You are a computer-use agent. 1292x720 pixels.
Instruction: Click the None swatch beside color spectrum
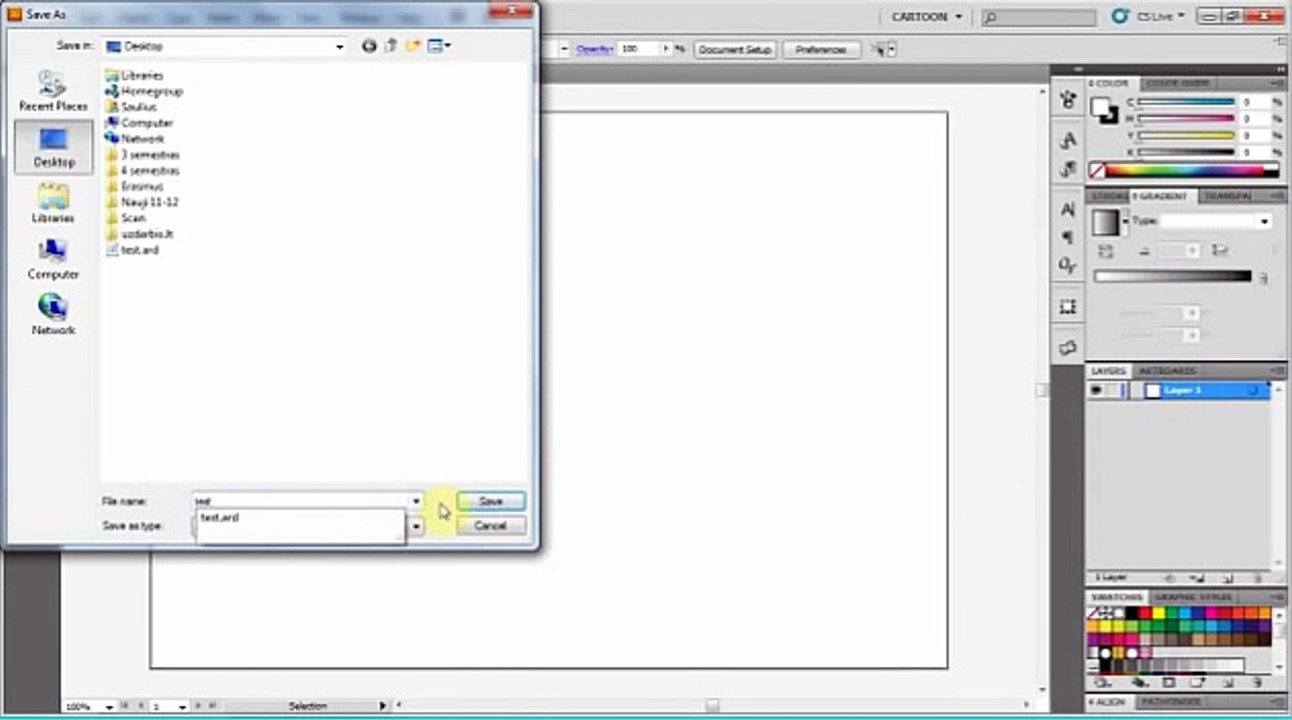[x=1098, y=171]
